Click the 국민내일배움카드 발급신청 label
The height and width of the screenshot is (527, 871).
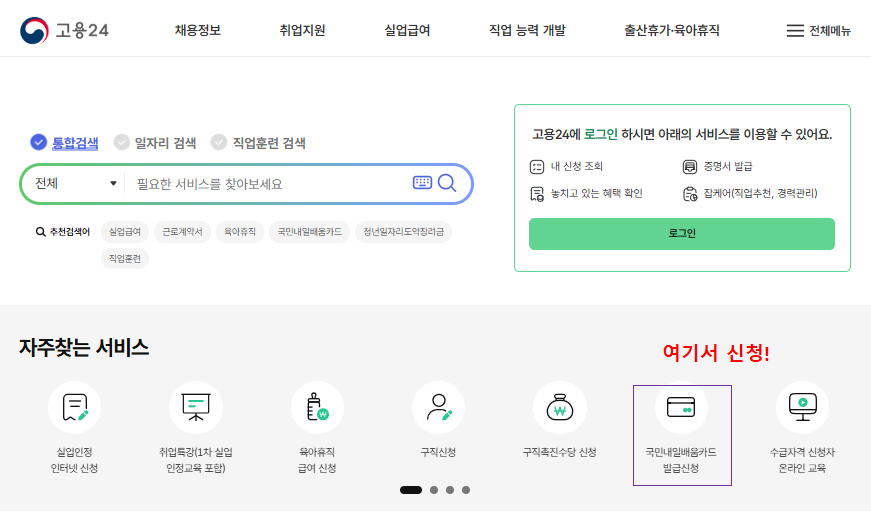click(681, 460)
